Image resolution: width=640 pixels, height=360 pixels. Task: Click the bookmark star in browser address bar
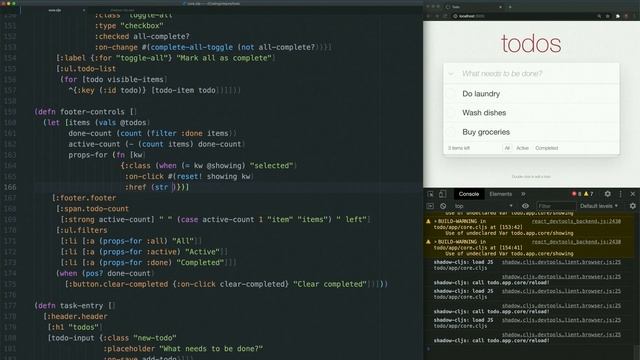pyautogui.click(x=608, y=16)
